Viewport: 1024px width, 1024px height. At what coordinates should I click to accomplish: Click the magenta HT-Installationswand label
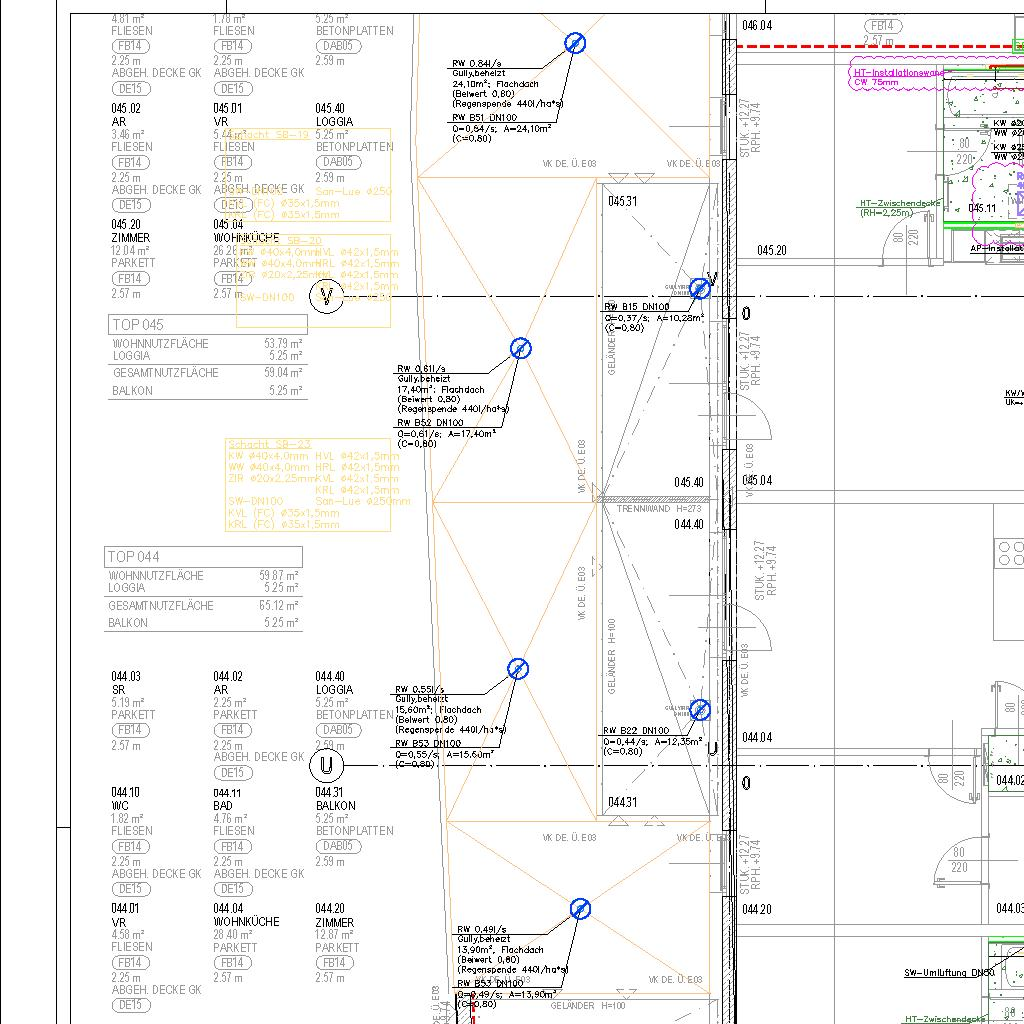click(898, 73)
